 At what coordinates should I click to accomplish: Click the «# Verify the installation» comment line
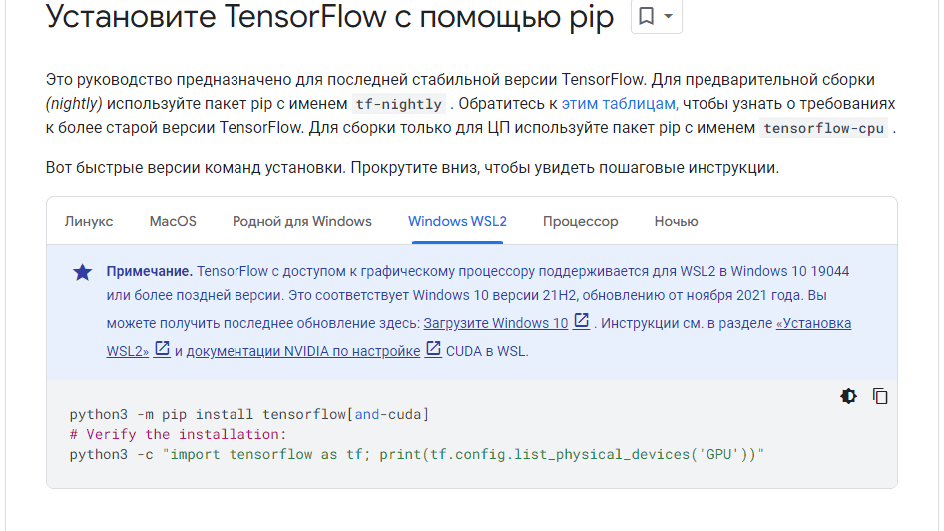click(177, 434)
